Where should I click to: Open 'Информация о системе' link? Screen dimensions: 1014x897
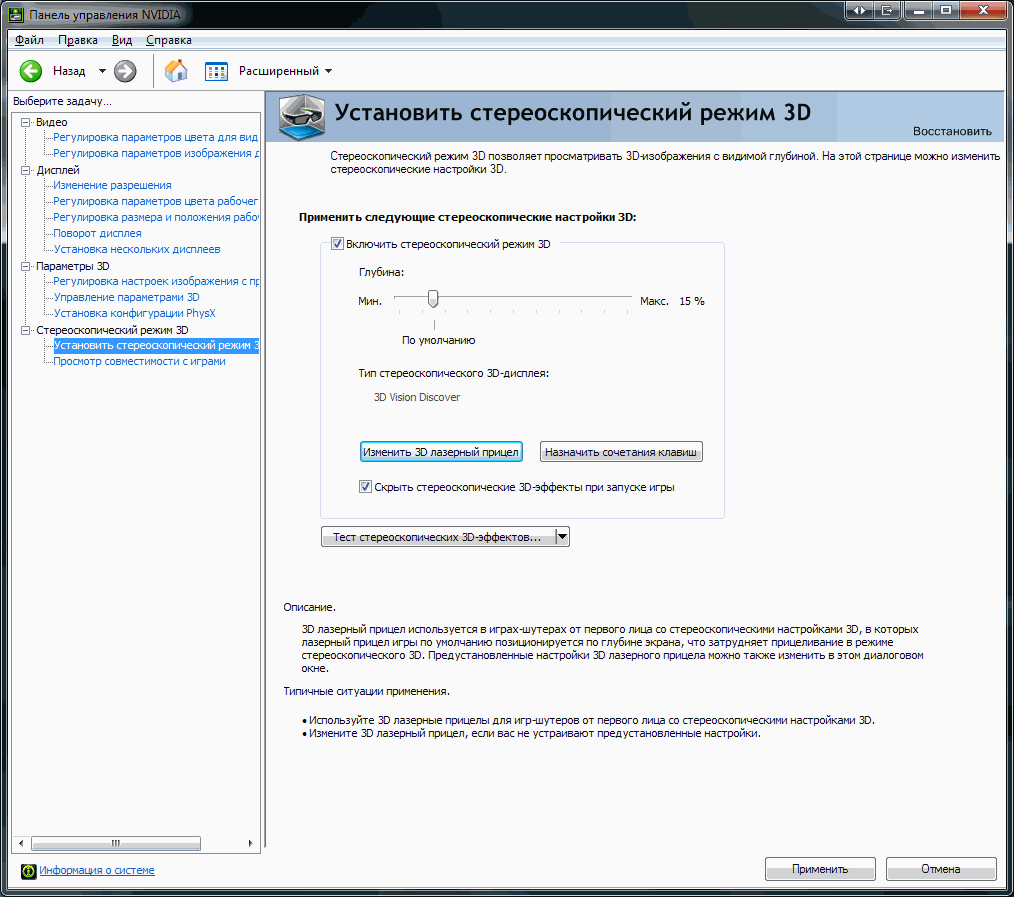97,870
